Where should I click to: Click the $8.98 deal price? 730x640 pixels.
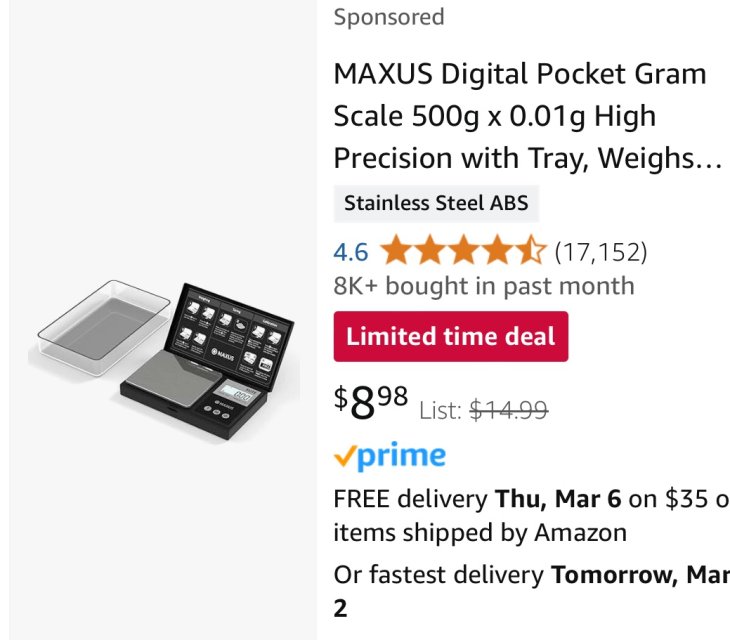point(371,402)
